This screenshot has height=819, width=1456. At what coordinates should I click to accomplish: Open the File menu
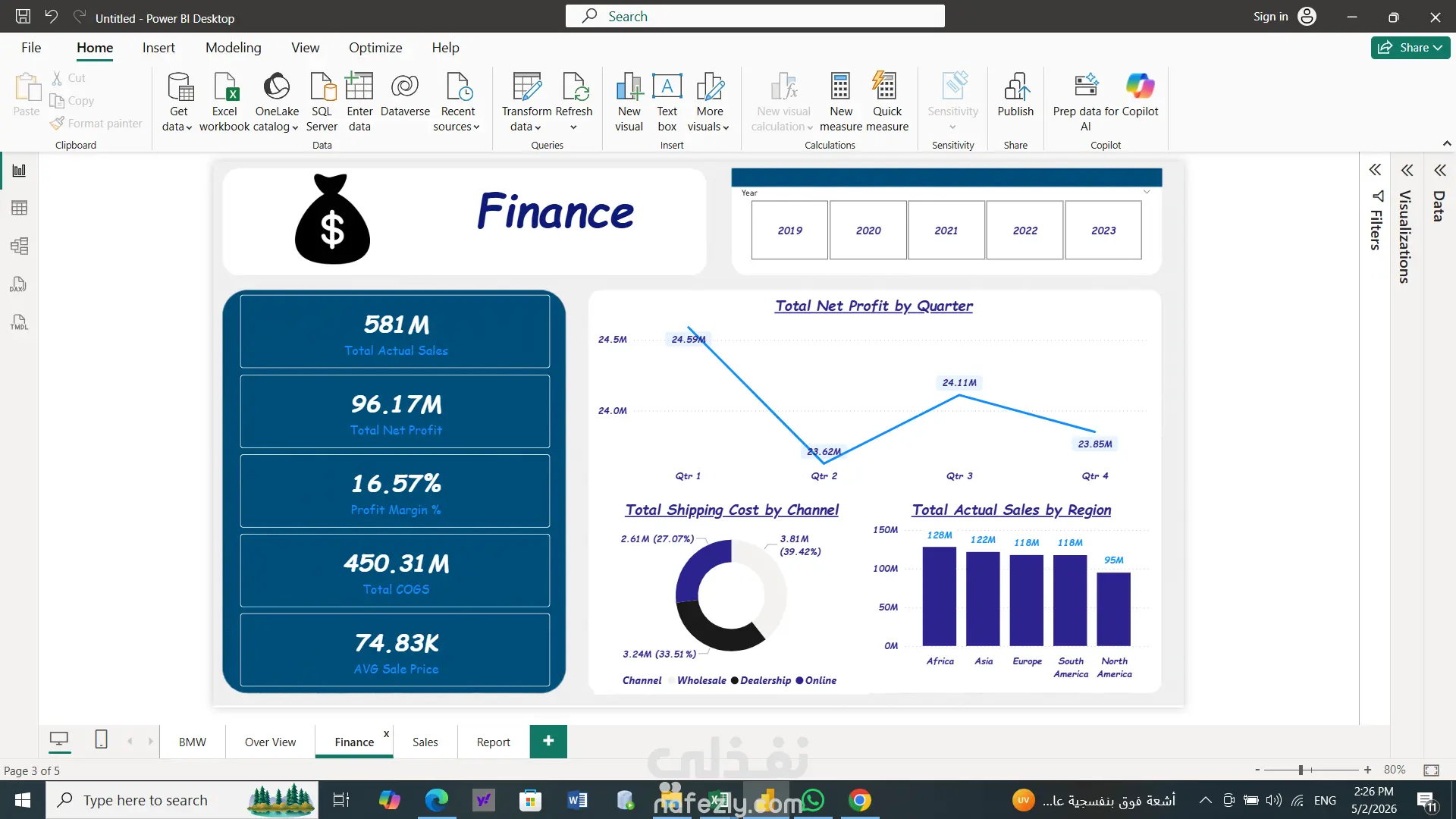[31, 48]
